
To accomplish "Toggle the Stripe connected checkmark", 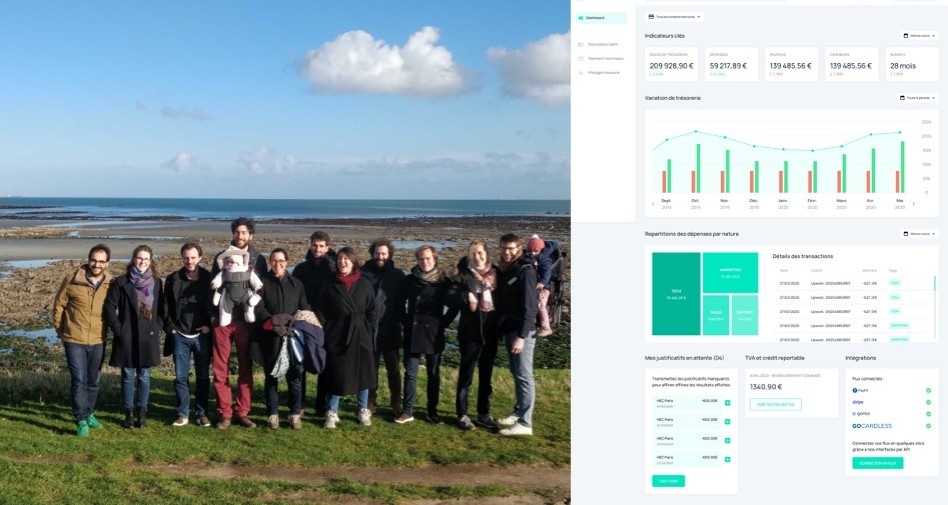I will click(928, 402).
